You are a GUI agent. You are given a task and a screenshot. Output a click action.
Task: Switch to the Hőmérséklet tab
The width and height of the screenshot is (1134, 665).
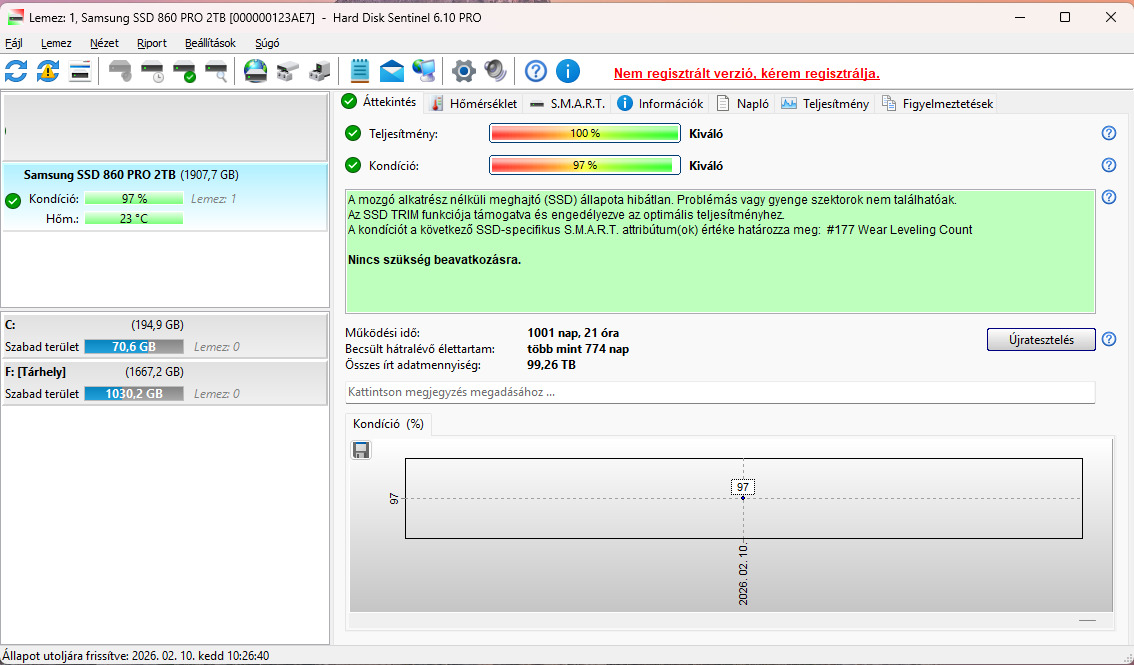(x=474, y=103)
